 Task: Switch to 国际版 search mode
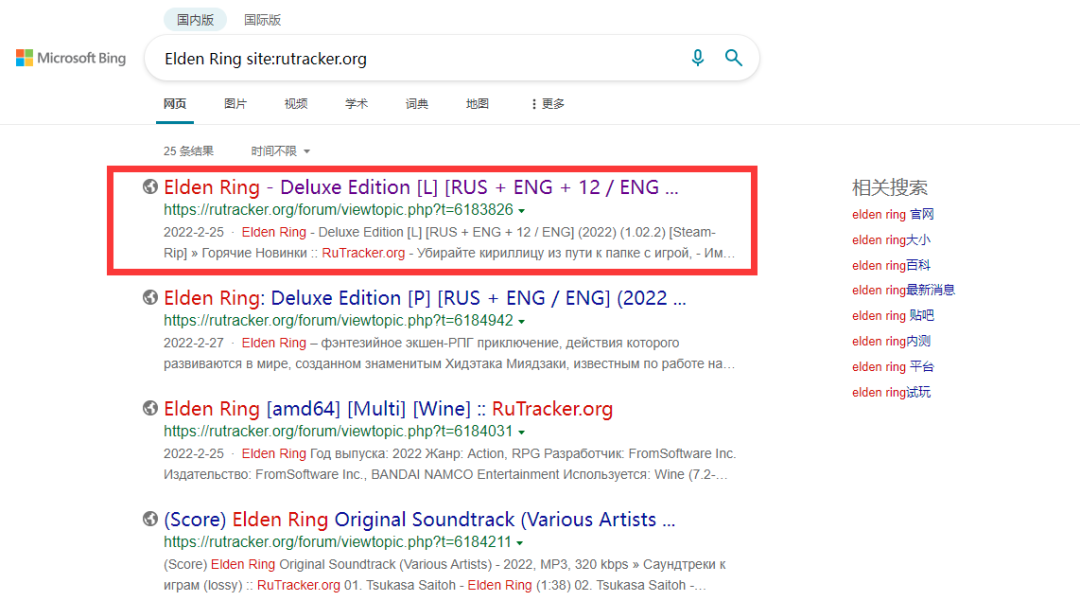click(x=262, y=19)
